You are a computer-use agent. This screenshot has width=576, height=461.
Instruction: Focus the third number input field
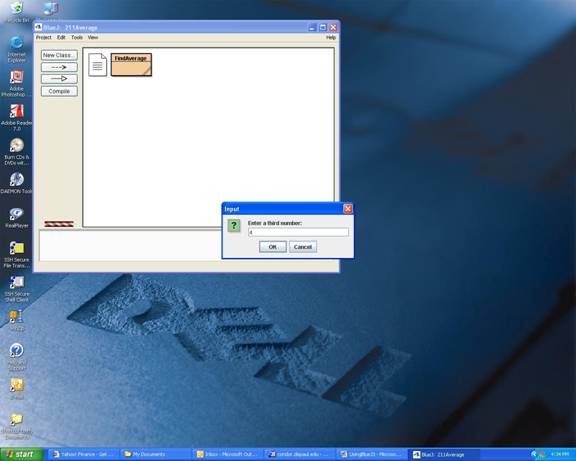[x=298, y=232]
